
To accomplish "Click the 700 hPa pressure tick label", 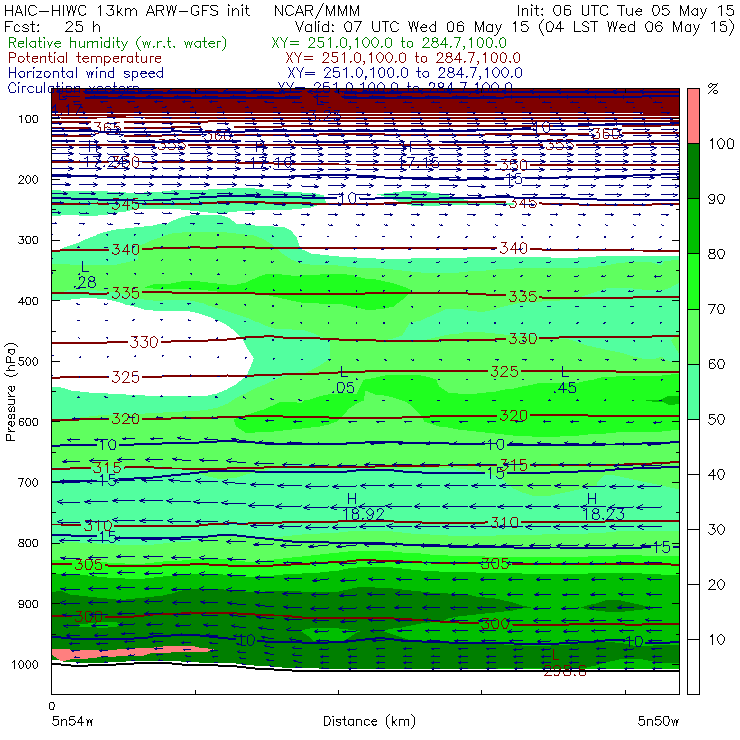I will tap(28, 482).
